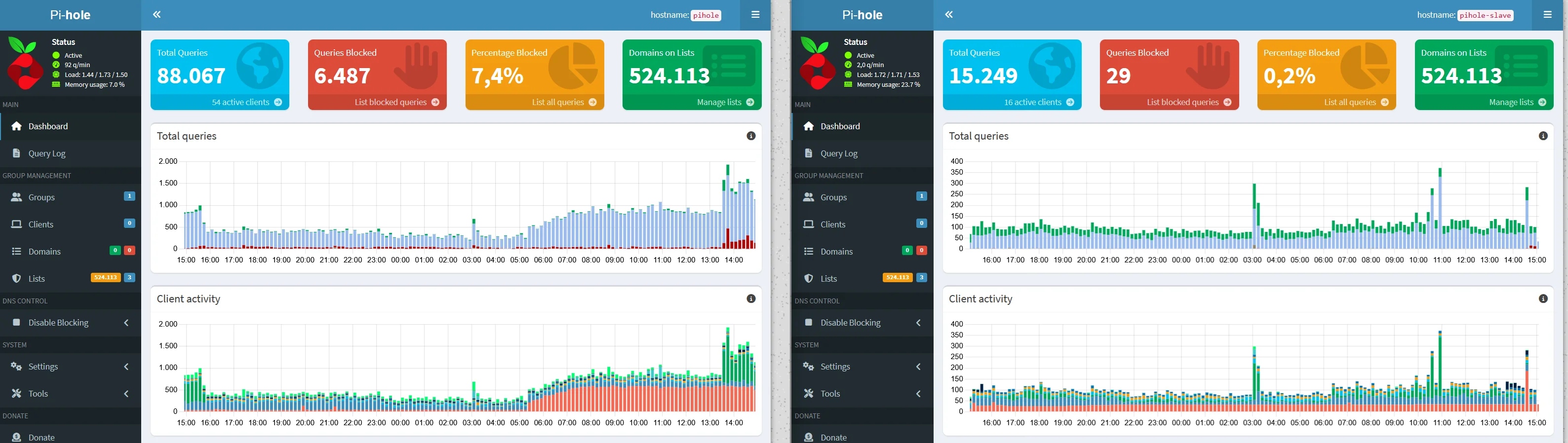Click the '2,0 q/min' status text

click(870, 65)
